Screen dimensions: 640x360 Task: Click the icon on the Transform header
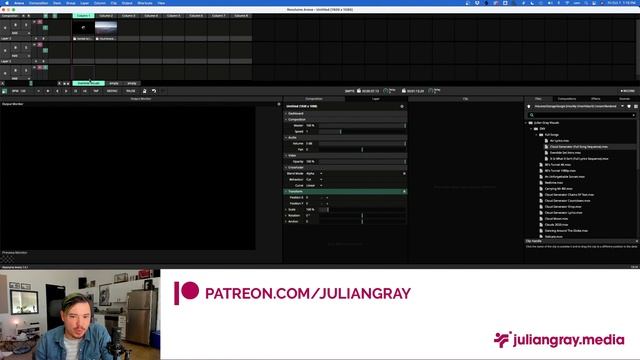[404, 191]
